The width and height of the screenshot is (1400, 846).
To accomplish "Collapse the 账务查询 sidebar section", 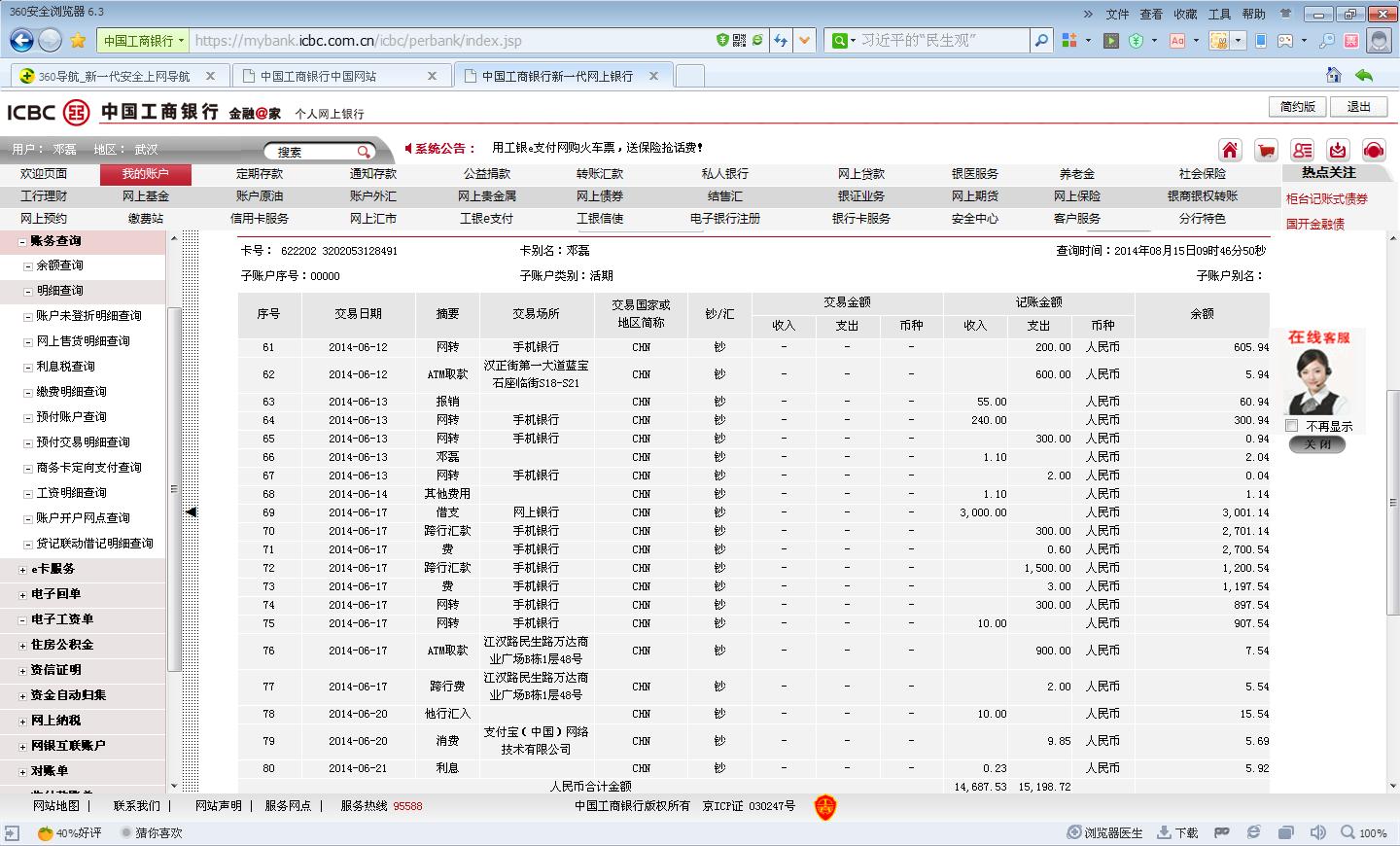I will pyautogui.click(x=22, y=241).
